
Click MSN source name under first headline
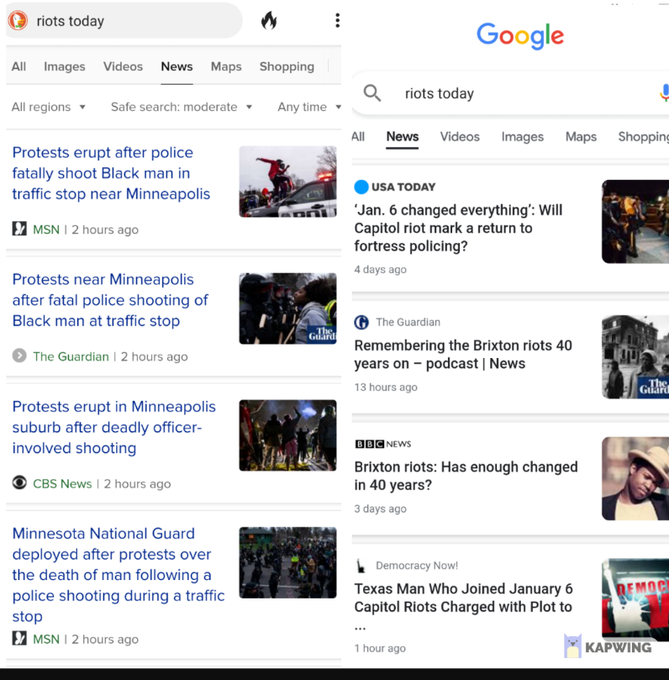pos(46,229)
